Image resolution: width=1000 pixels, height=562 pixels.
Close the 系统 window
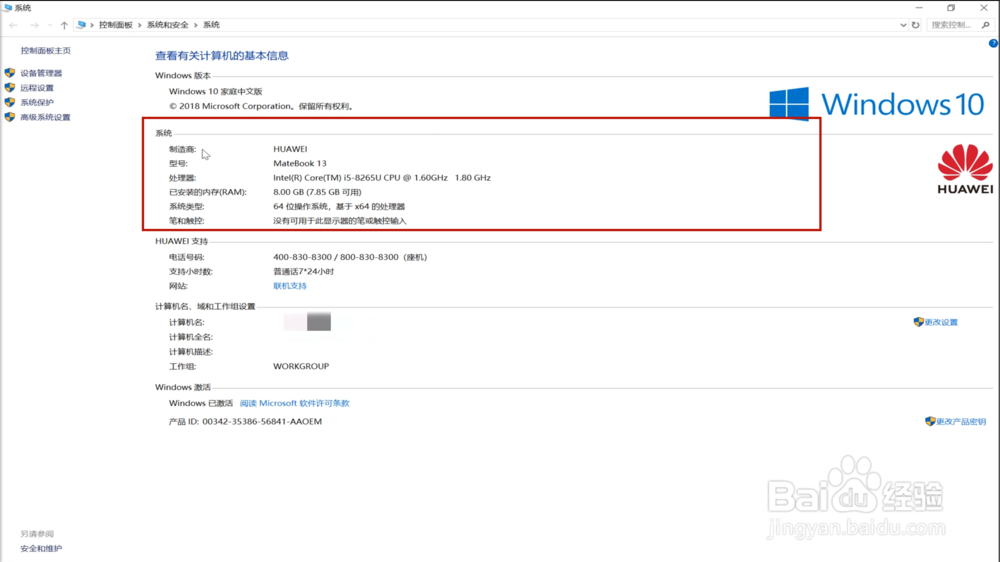(984, 8)
